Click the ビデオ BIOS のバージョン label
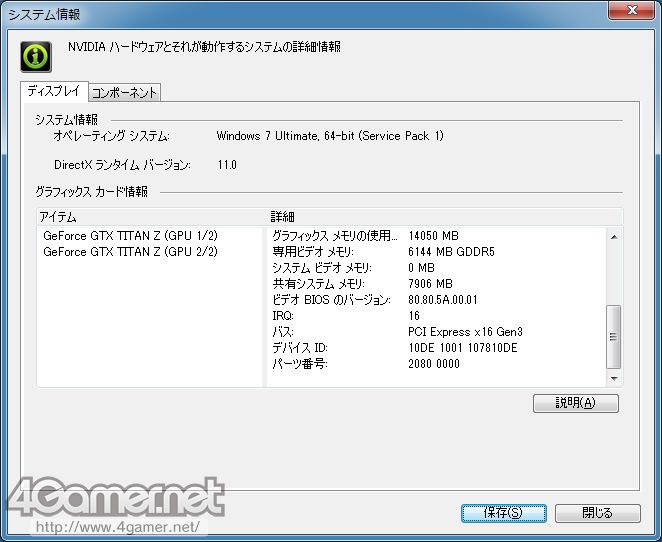The height and width of the screenshot is (542, 662). point(331,300)
